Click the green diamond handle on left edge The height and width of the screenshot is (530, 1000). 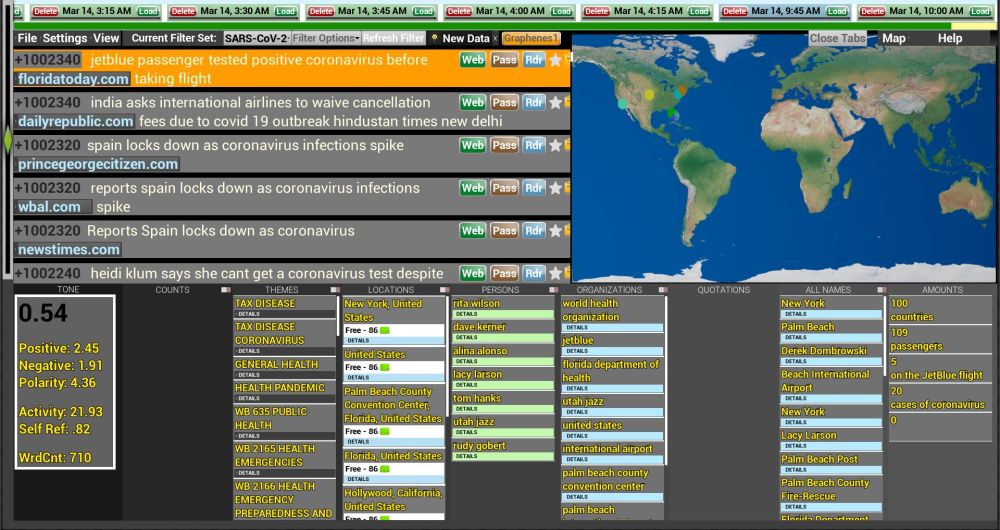coord(8,141)
